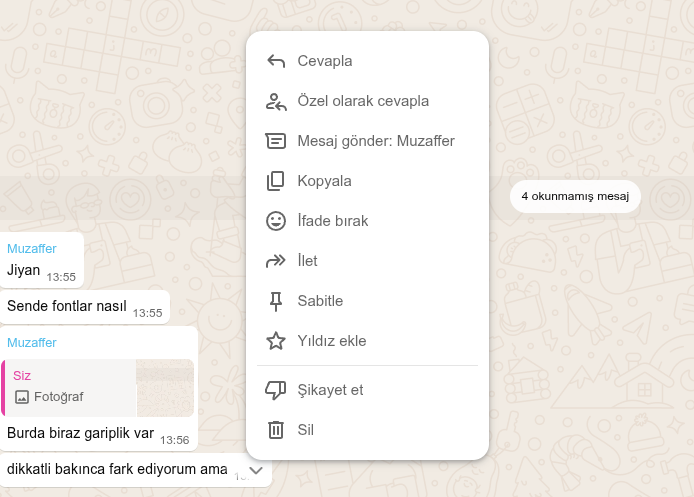Click the quoted photo thumbnail image

pos(165,388)
